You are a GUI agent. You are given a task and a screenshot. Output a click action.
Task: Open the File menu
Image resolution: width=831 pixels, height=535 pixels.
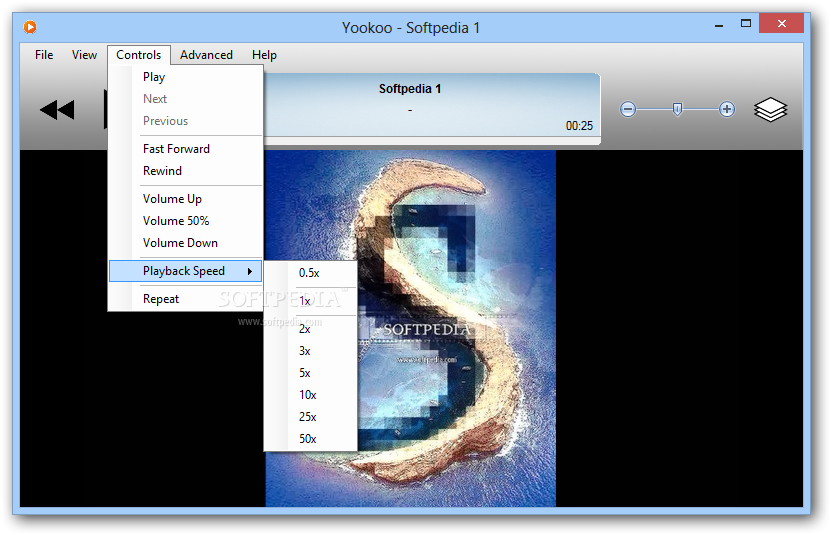pyautogui.click(x=44, y=55)
